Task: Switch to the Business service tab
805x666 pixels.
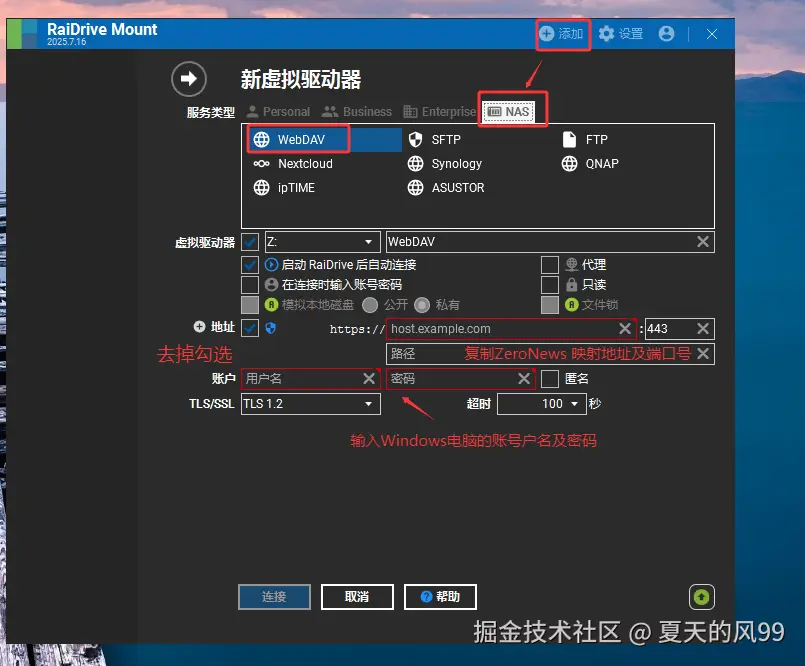Action: tap(357, 111)
